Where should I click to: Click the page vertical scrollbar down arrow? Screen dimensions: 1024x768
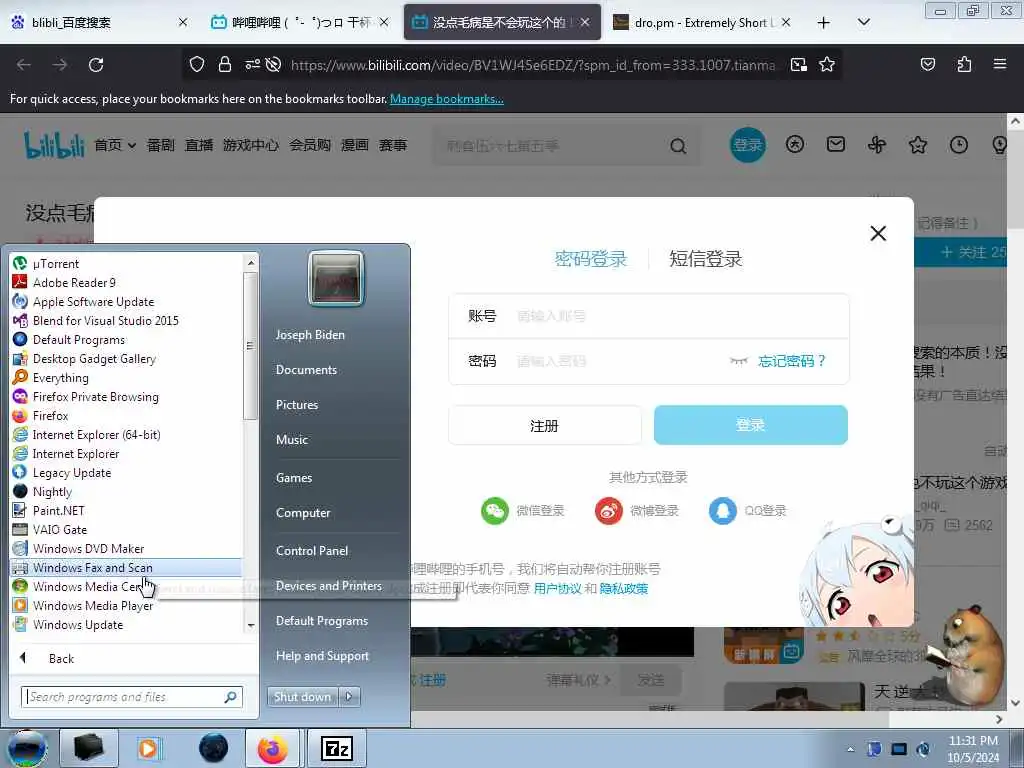(1015, 703)
